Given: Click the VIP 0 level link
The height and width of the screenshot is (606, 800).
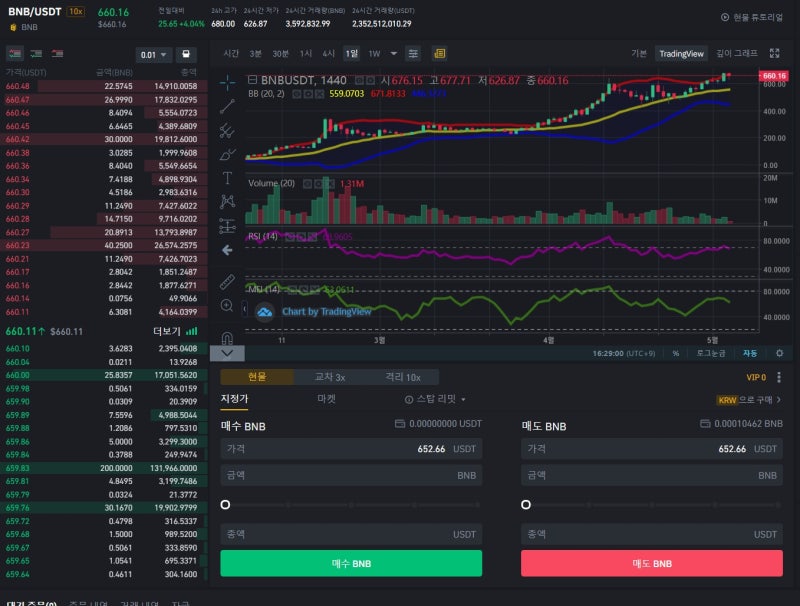Looking at the screenshot, I should point(756,377).
